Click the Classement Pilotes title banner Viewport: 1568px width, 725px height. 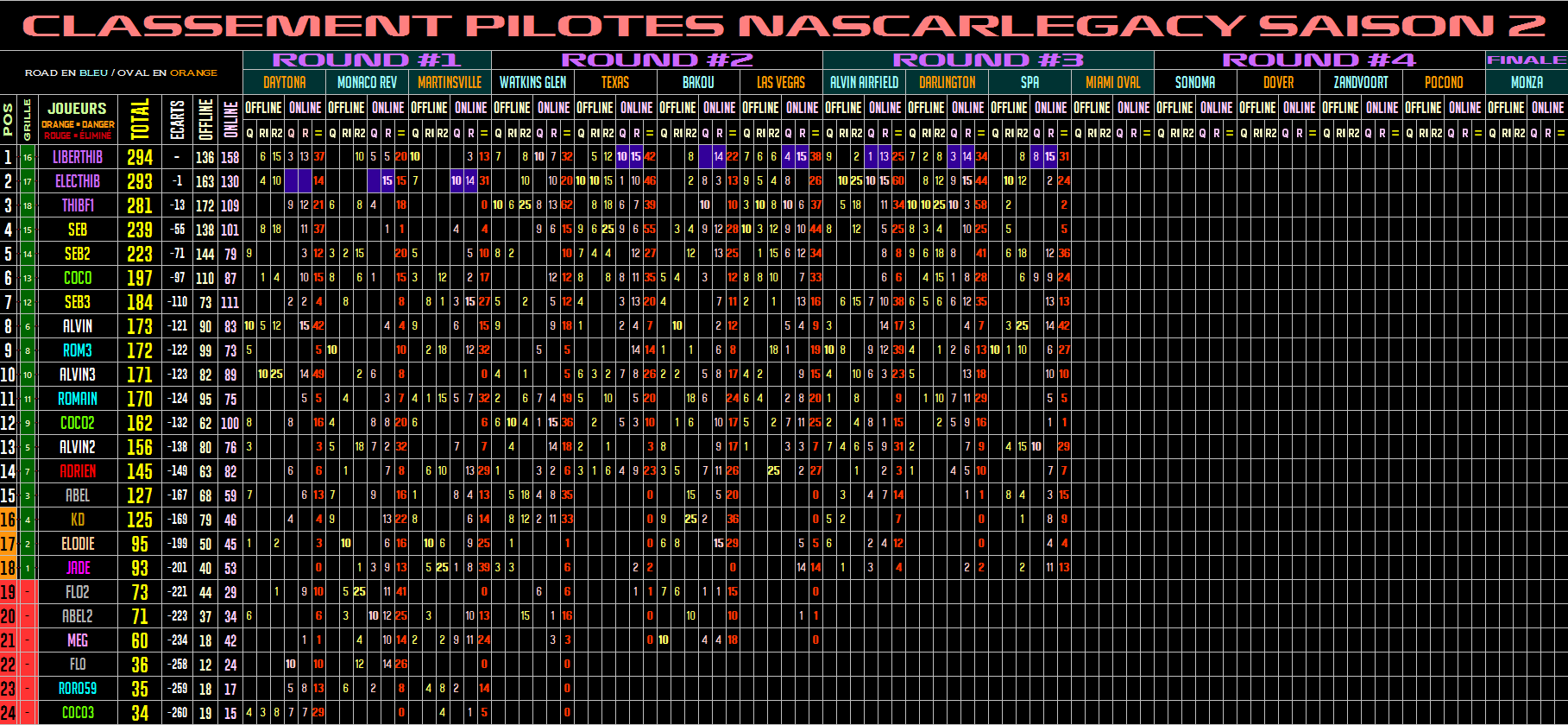pos(784,26)
